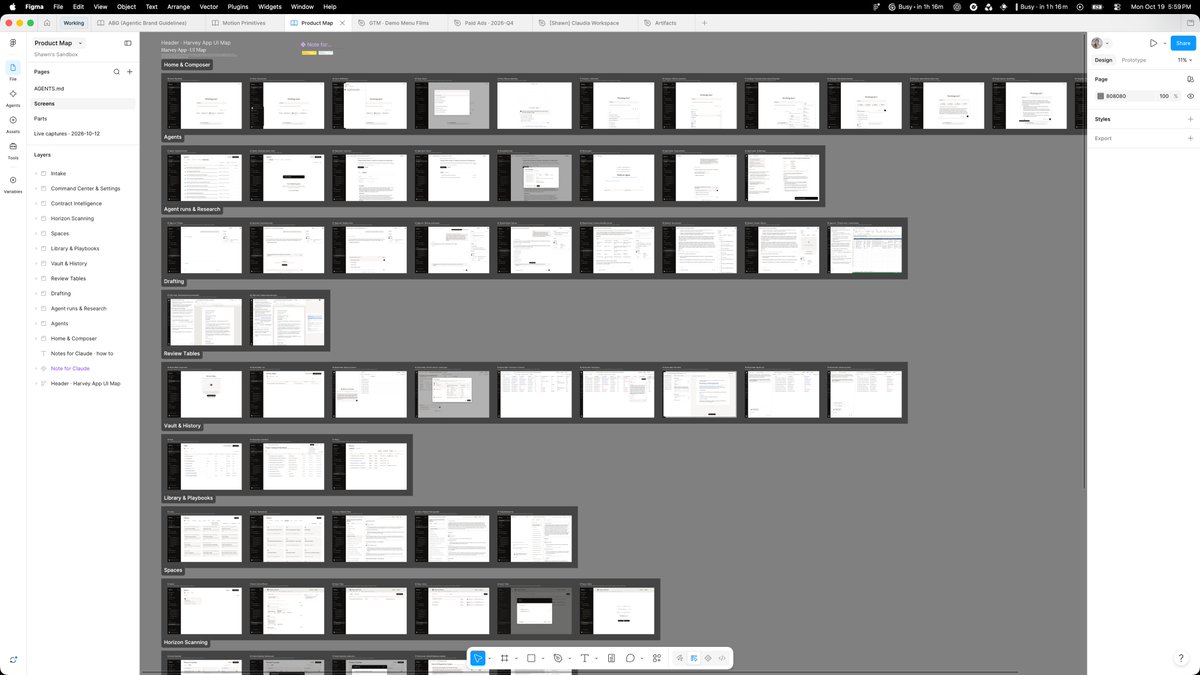The width and height of the screenshot is (1200, 675).
Task: Select the Text tool in bottom toolbar
Action: pyautogui.click(x=584, y=658)
